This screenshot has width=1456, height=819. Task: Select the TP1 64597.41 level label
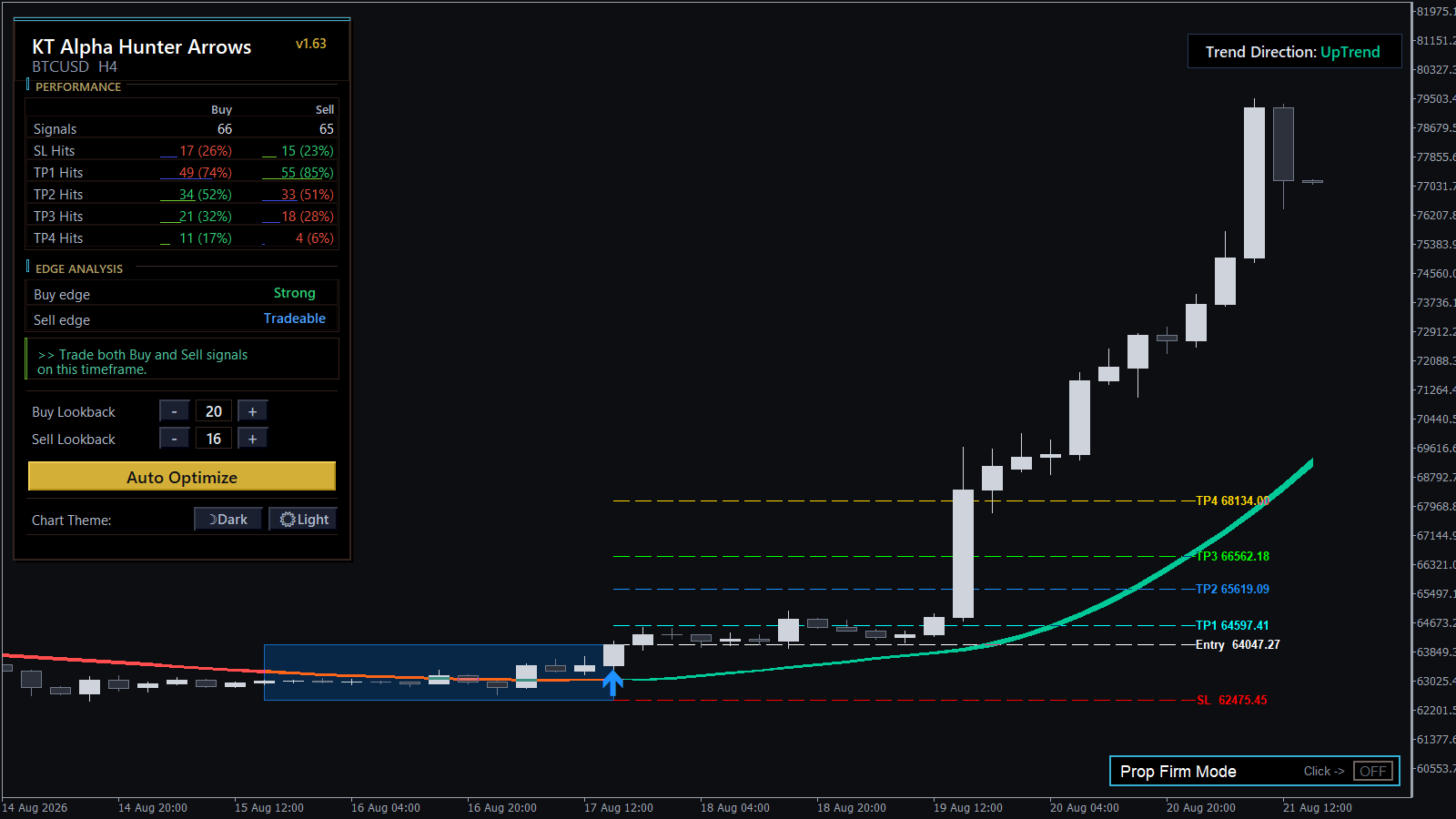point(1232,625)
